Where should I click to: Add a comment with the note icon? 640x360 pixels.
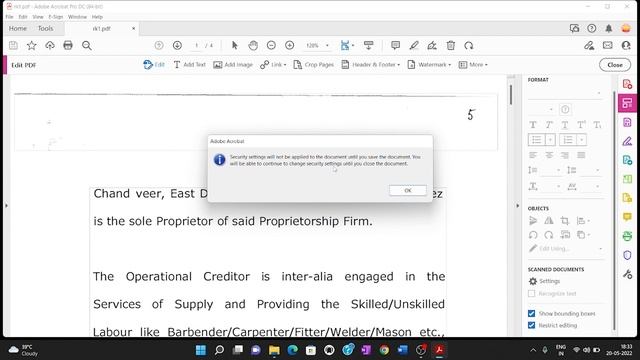tap(395, 45)
